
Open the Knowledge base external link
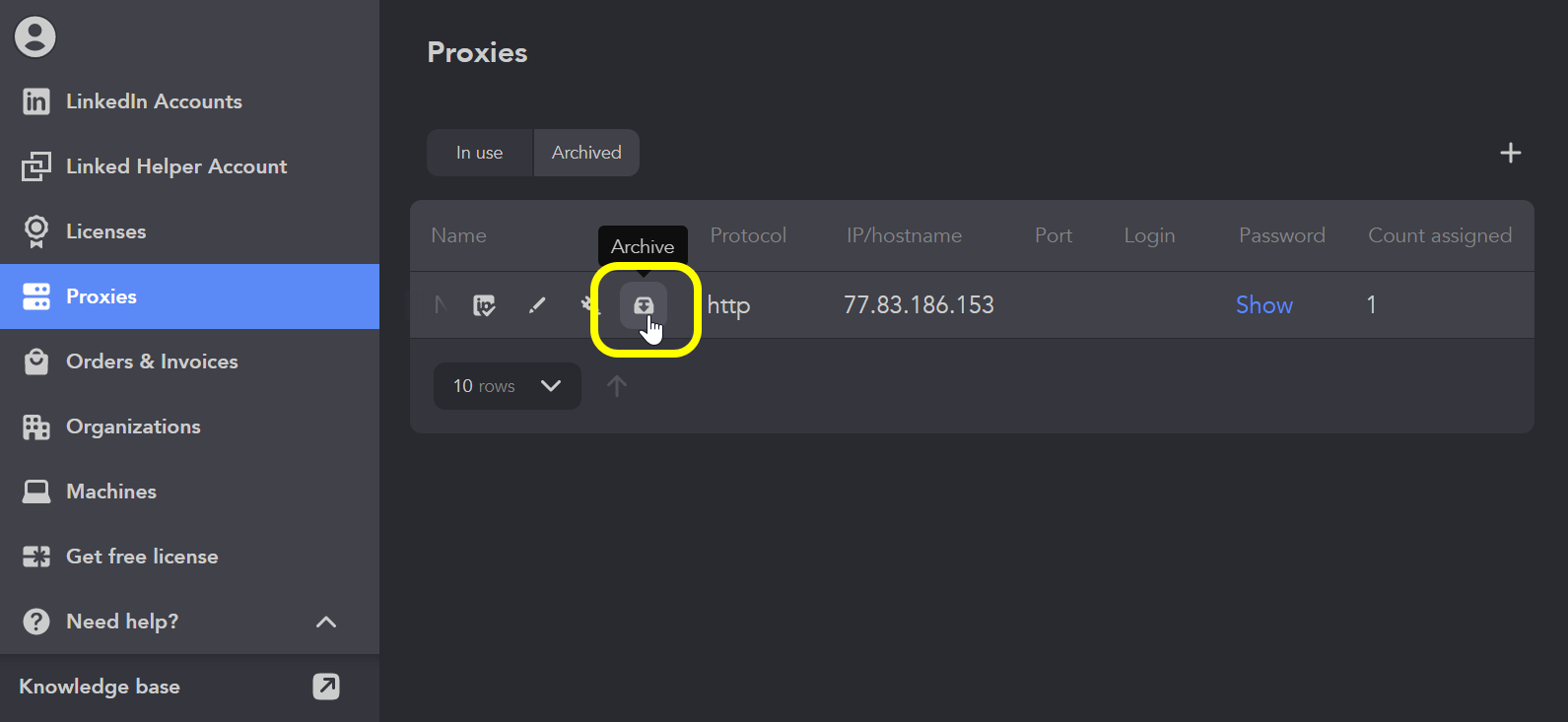(326, 687)
